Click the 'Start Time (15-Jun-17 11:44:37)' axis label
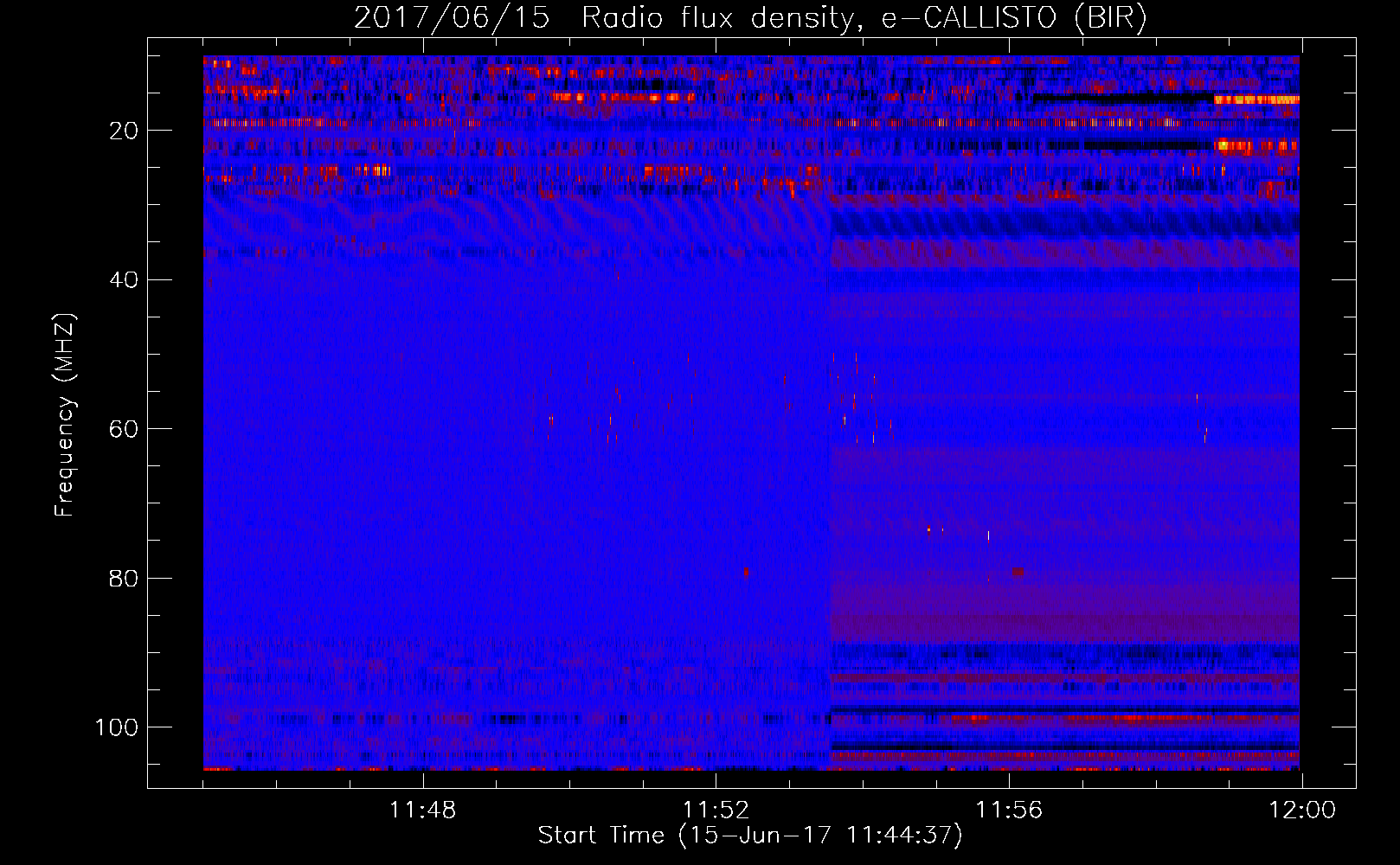Image resolution: width=1400 pixels, height=865 pixels. 750,836
